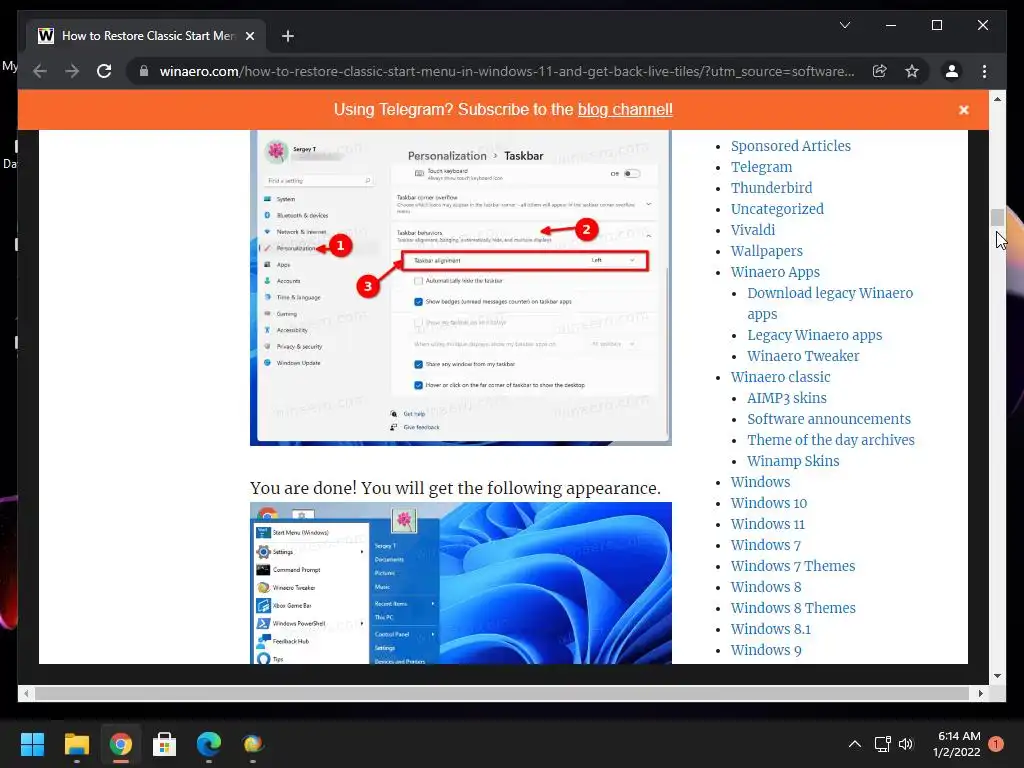Go back to the previous page
Screen dimensions: 1024x768
[x=40, y=71]
